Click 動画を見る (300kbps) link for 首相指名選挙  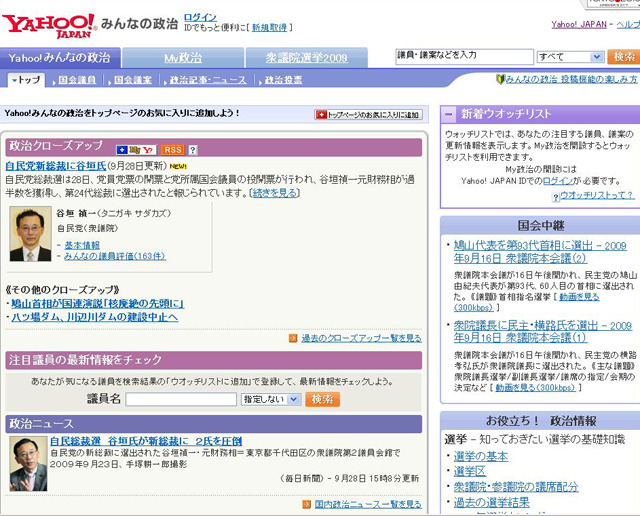pyautogui.click(x=579, y=297)
